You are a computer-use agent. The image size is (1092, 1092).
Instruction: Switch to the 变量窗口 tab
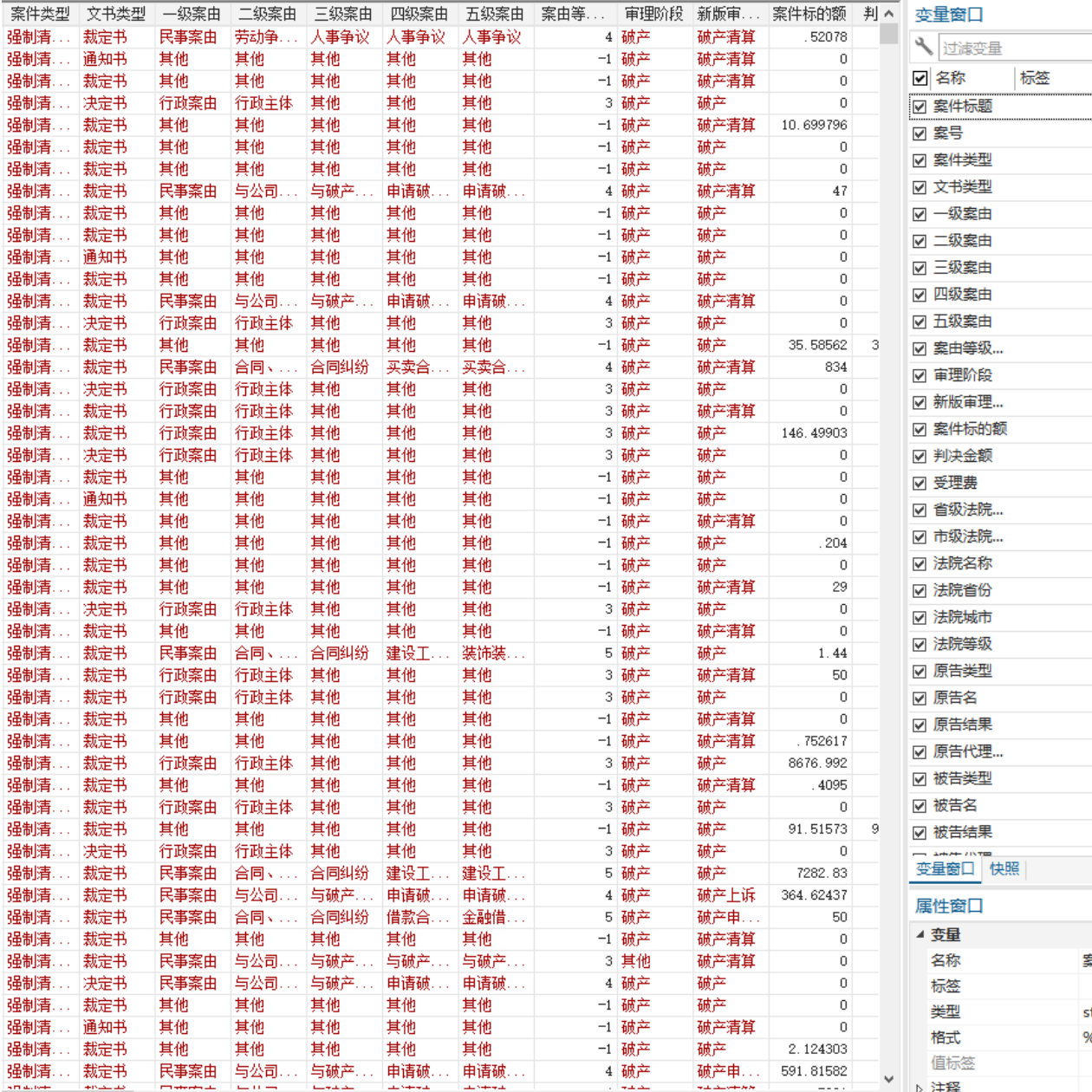[946, 868]
